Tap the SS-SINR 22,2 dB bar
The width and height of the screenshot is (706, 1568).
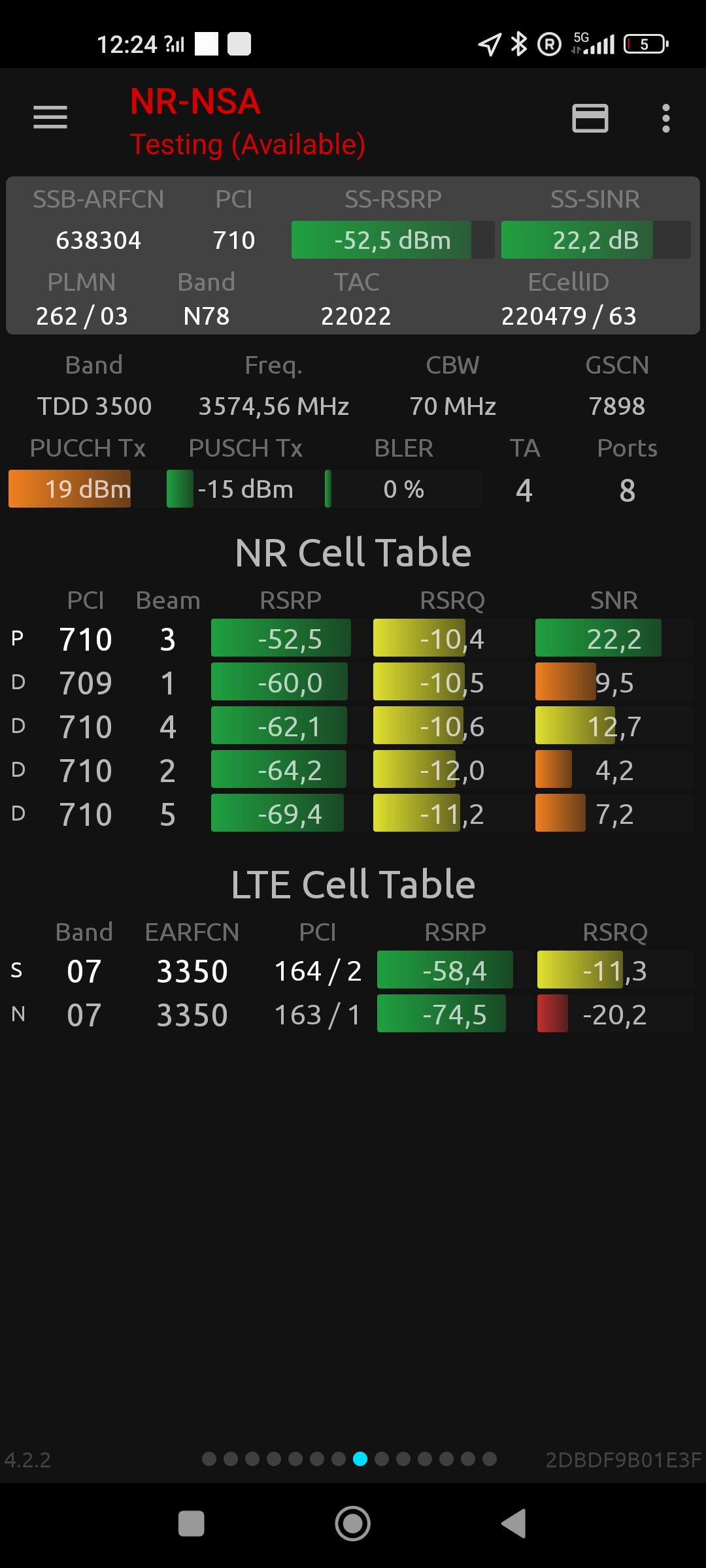coord(595,240)
